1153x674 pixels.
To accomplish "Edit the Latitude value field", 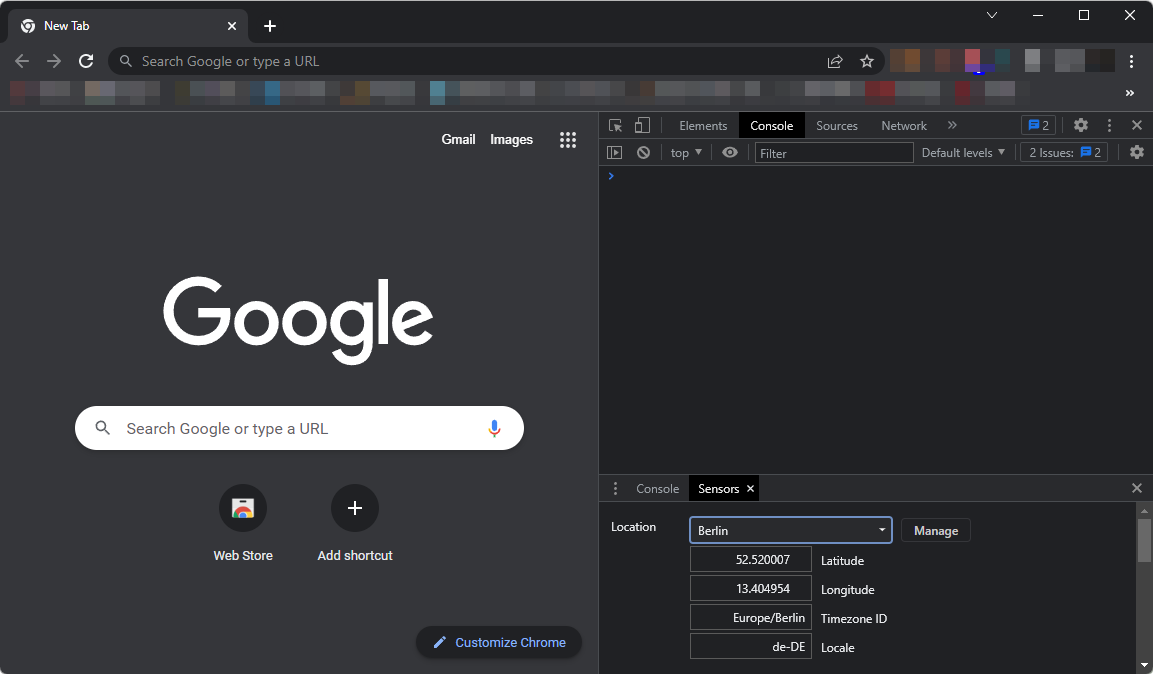I will tap(751, 559).
